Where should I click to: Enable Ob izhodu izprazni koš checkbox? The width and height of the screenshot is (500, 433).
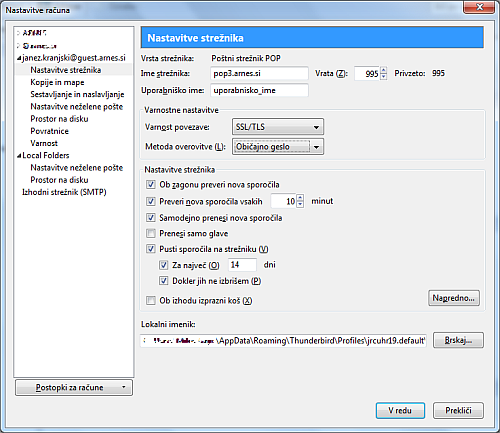coord(151,300)
